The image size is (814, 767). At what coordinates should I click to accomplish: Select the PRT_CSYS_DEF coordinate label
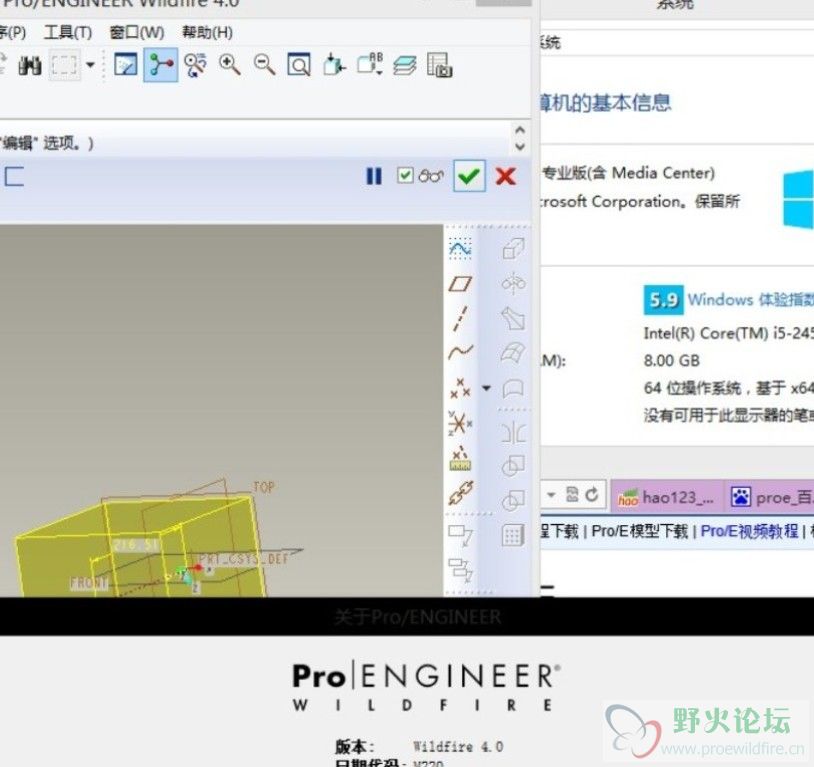(x=243, y=559)
